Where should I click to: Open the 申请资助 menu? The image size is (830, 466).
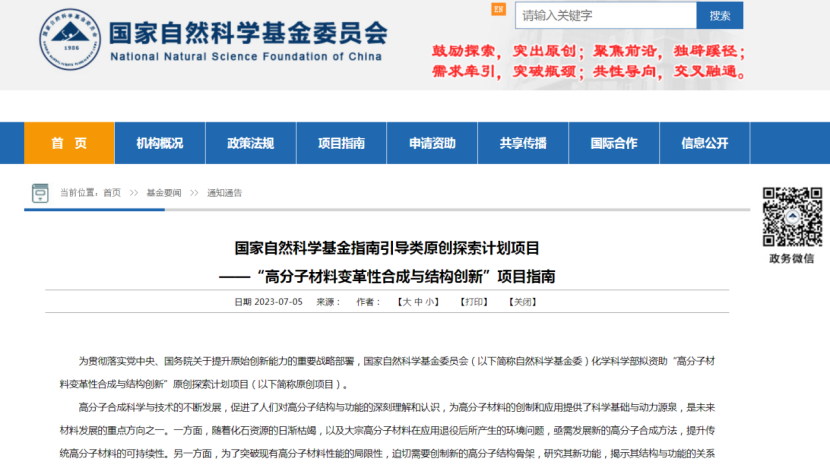pos(432,143)
